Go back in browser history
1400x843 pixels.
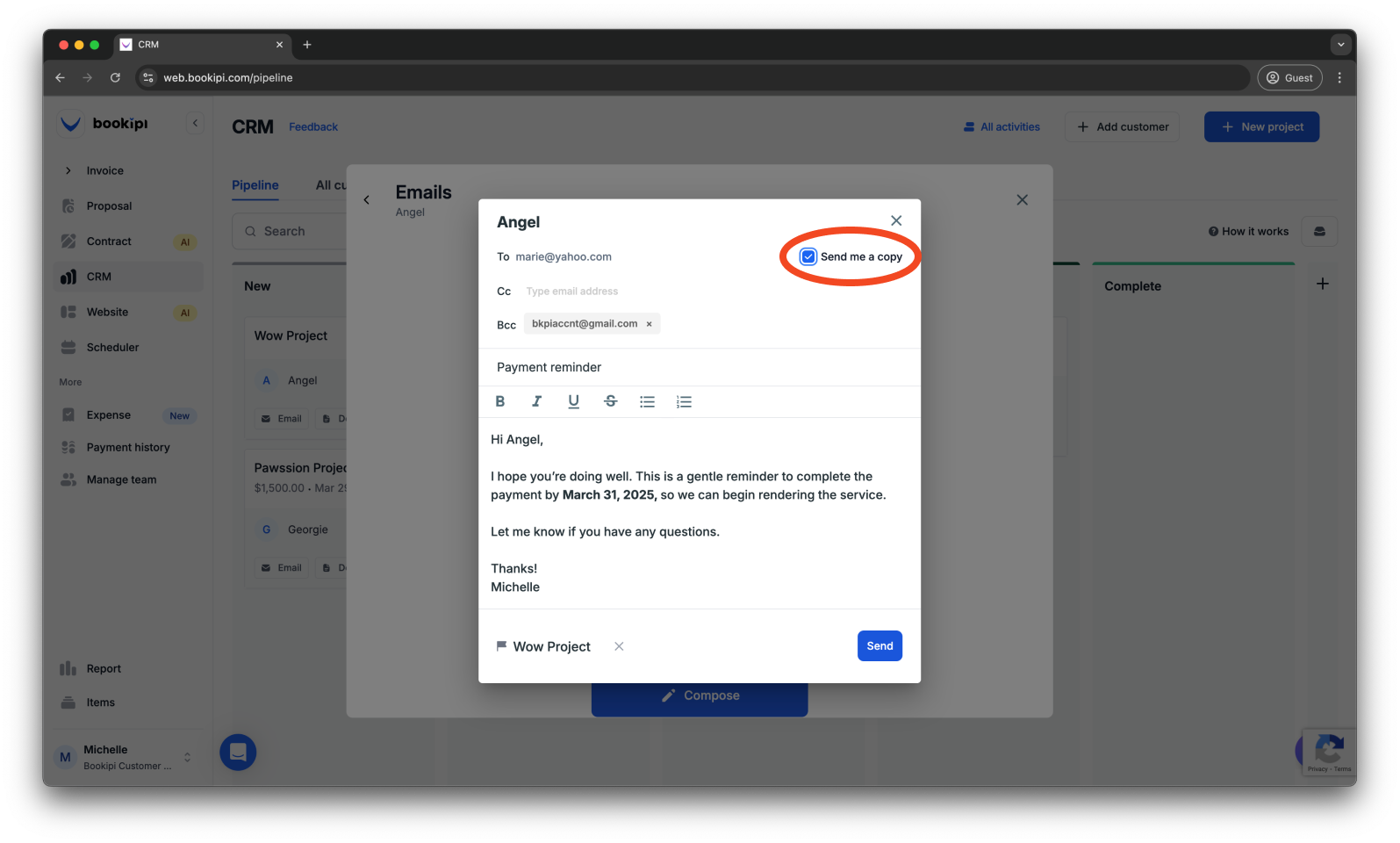click(60, 77)
